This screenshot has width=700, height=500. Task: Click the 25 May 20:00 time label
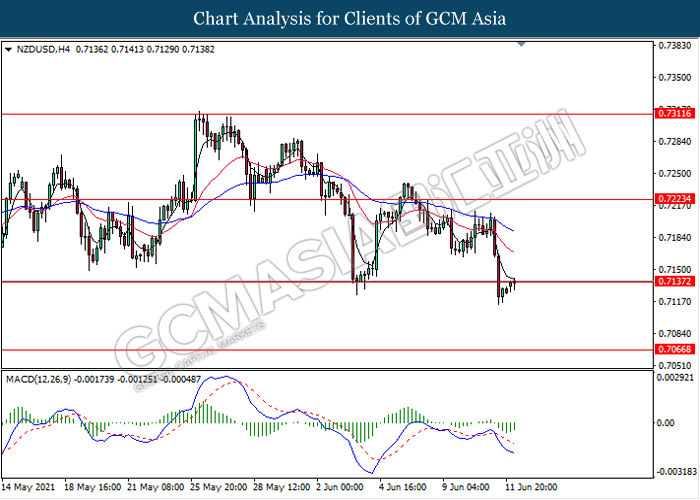[x=219, y=487]
